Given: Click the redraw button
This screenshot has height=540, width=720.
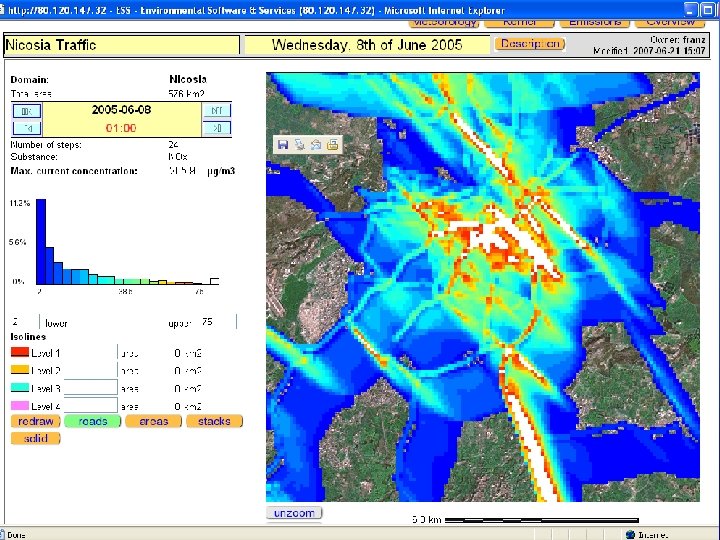Looking at the screenshot, I should 35,421.
